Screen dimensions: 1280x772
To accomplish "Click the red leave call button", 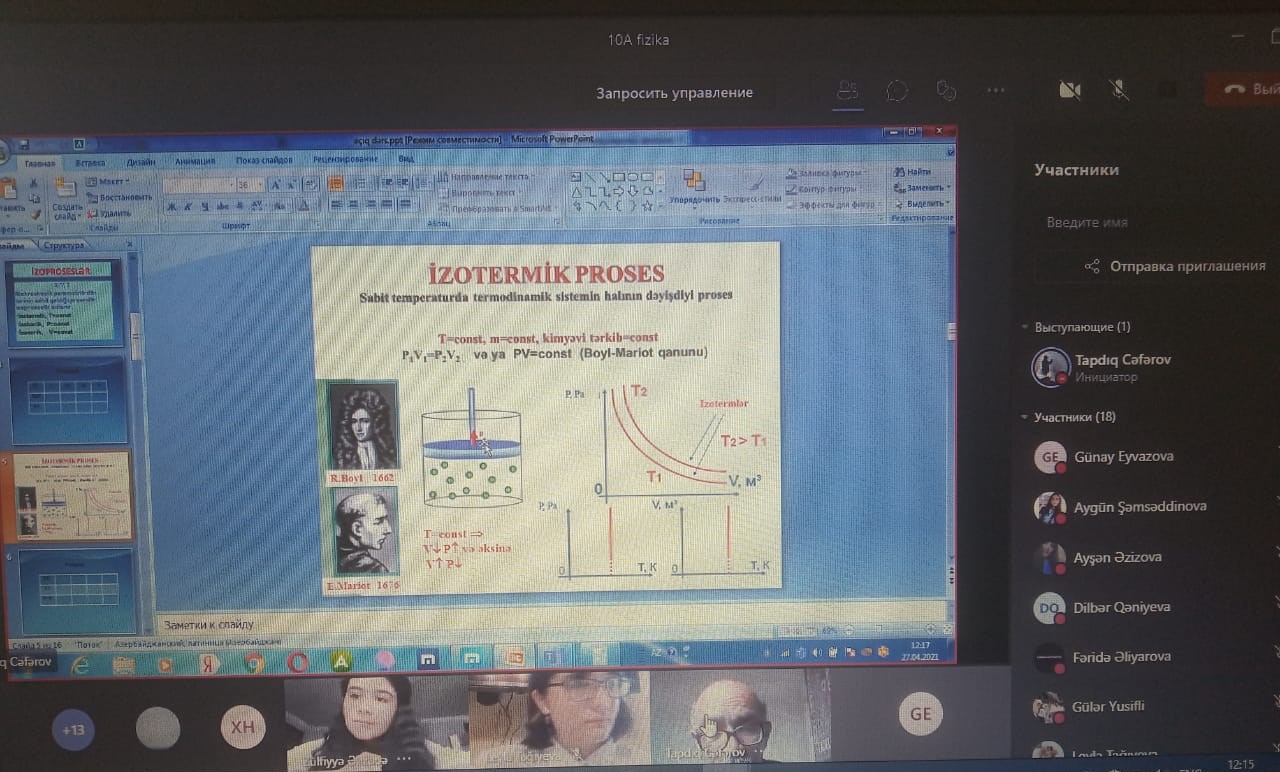I will tap(1244, 90).
